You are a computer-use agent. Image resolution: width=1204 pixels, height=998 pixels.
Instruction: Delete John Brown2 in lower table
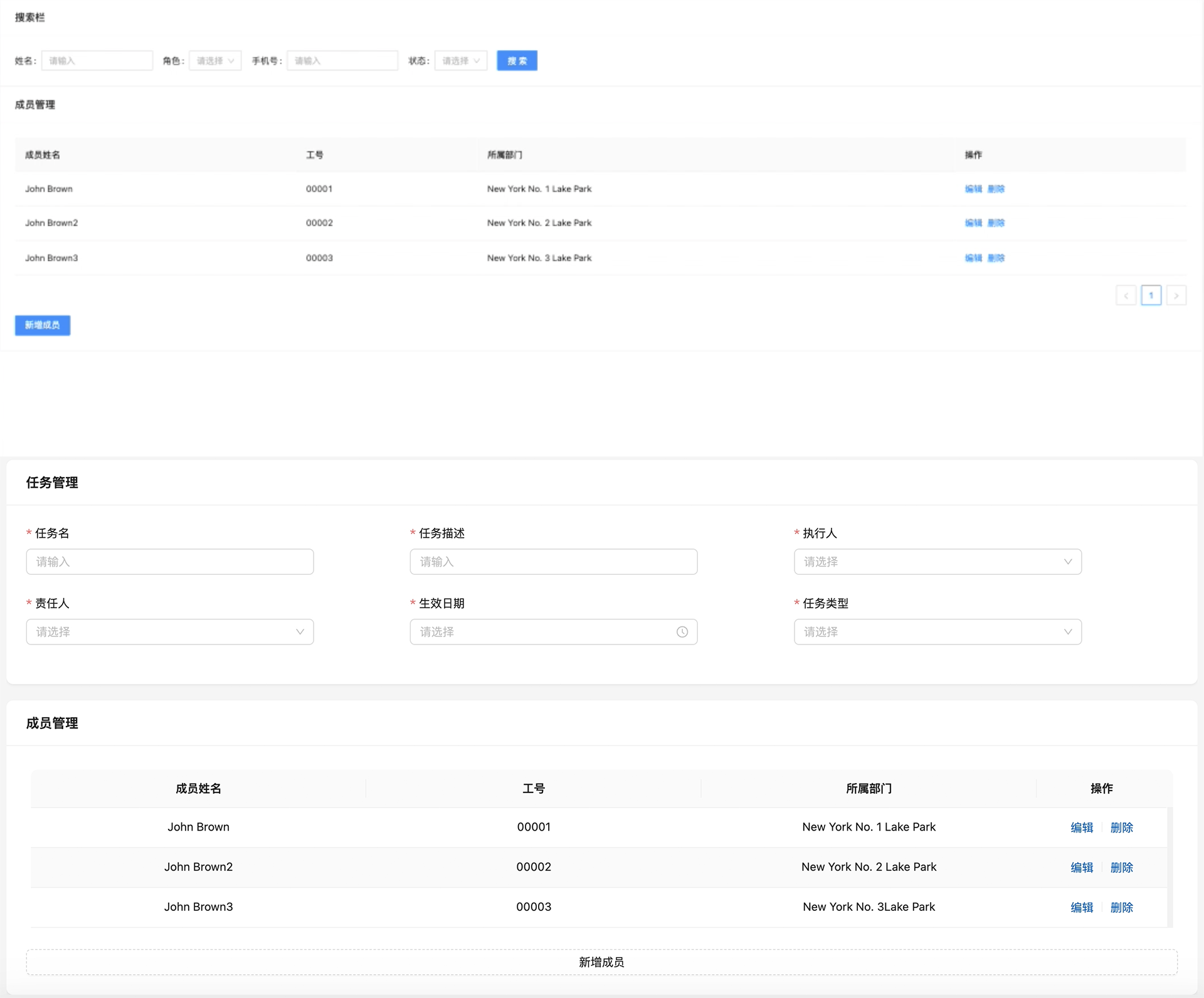click(x=1121, y=868)
